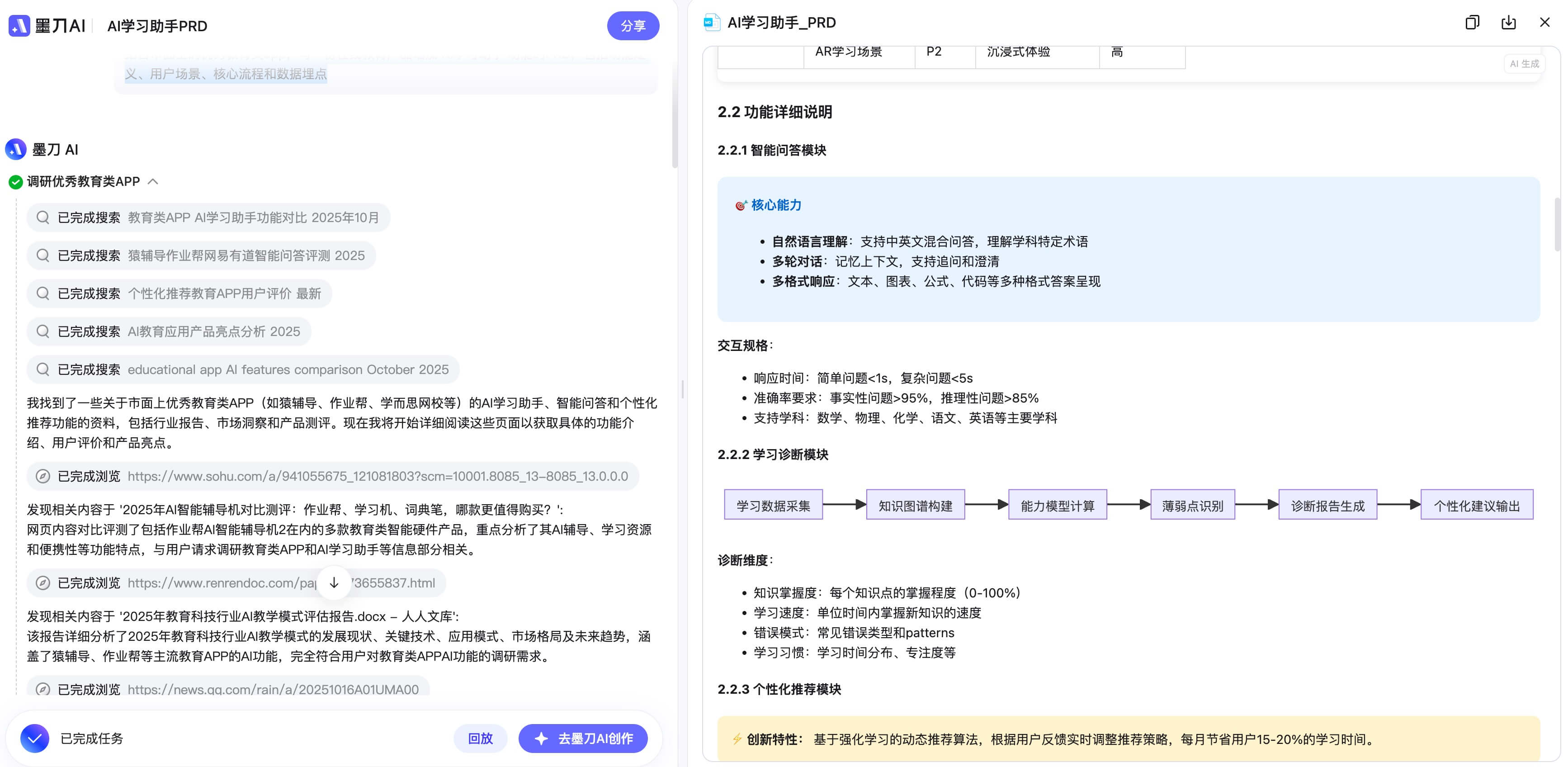Screen dimensions: 1568x767
Task: Click the AI学习助手PRD project title
Action: click(x=157, y=26)
